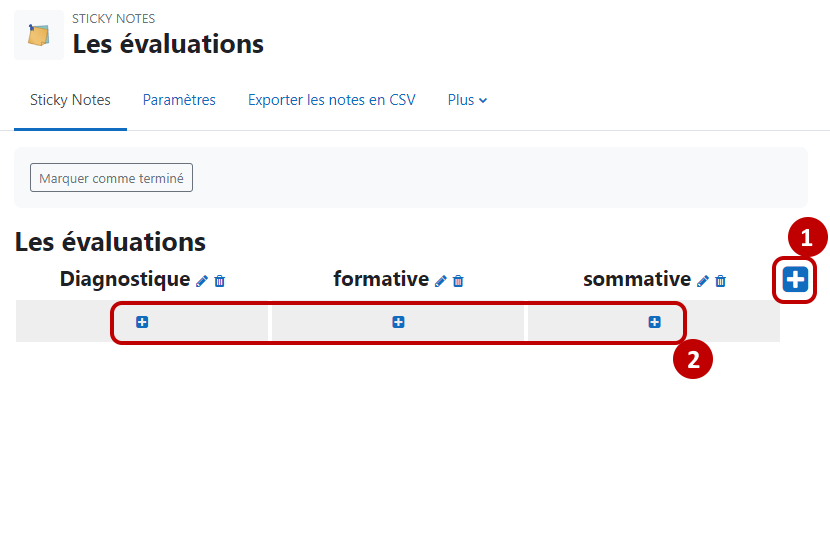Image resolution: width=830 pixels, height=559 pixels.
Task: Open the Paramètres tab
Action: point(179,100)
